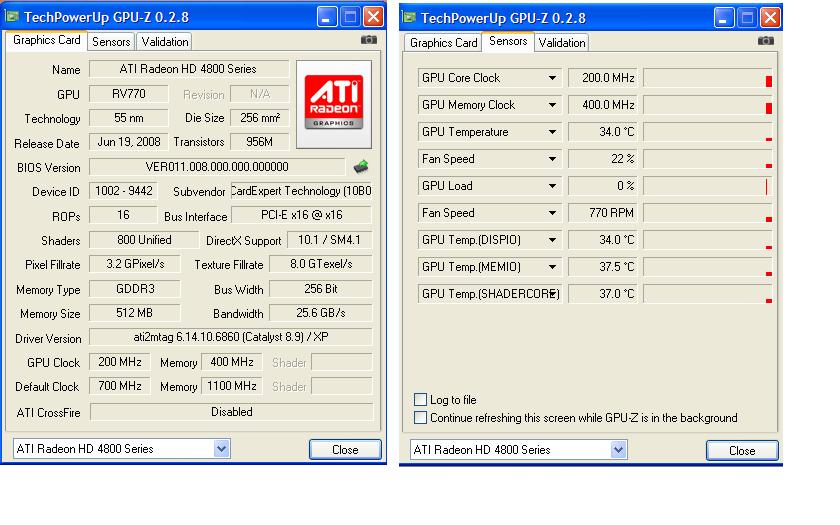Click the Pixel Fillrate 3.2 GPixel/s value
Screen dimensions: 840x525
click(x=134, y=264)
